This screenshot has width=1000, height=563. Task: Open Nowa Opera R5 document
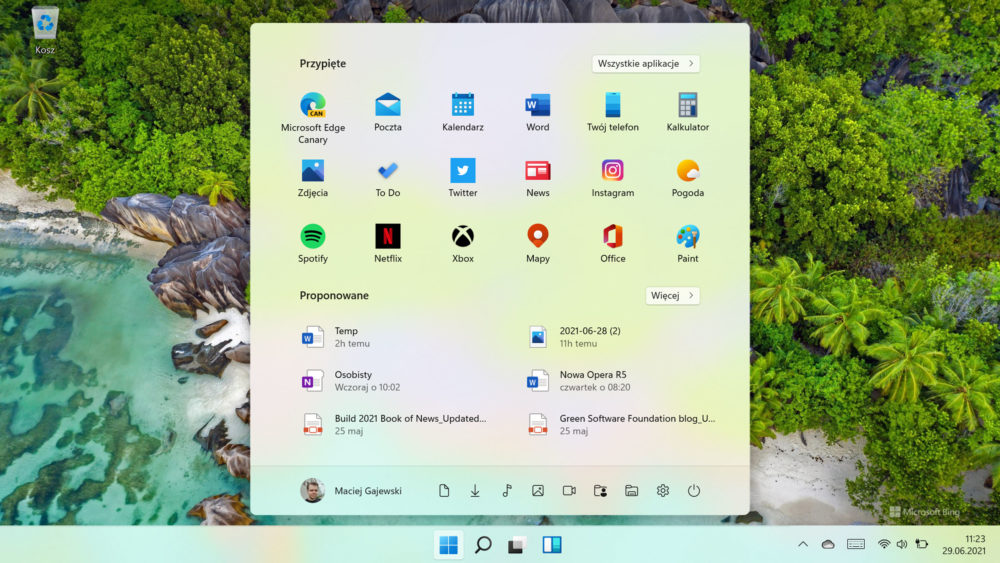point(579,381)
